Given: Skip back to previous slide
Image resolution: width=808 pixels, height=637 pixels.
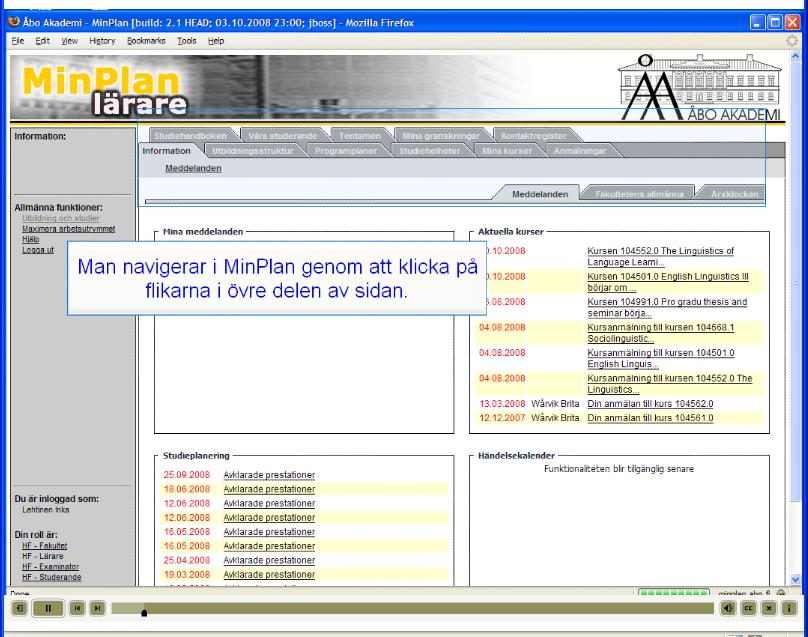Looking at the screenshot, I should (77, 608).
